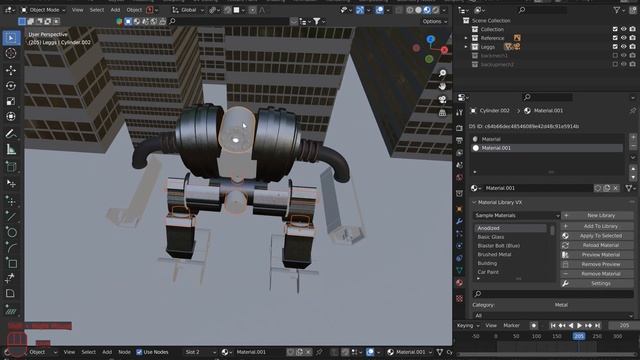Open the Tool properties tab

point(460,113)
